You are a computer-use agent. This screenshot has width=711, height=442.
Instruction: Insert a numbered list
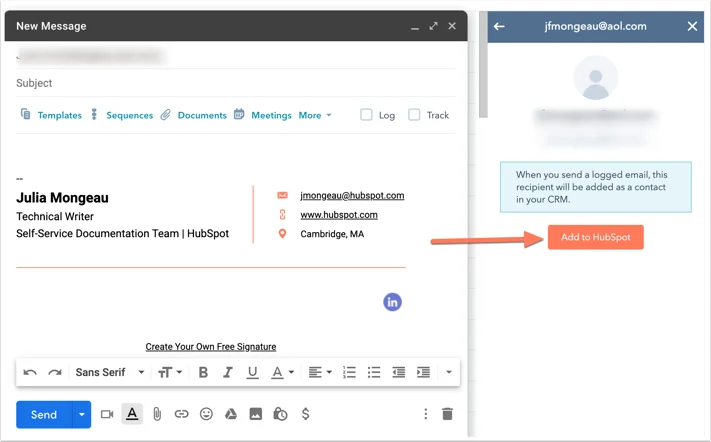[x=349, y=372]
